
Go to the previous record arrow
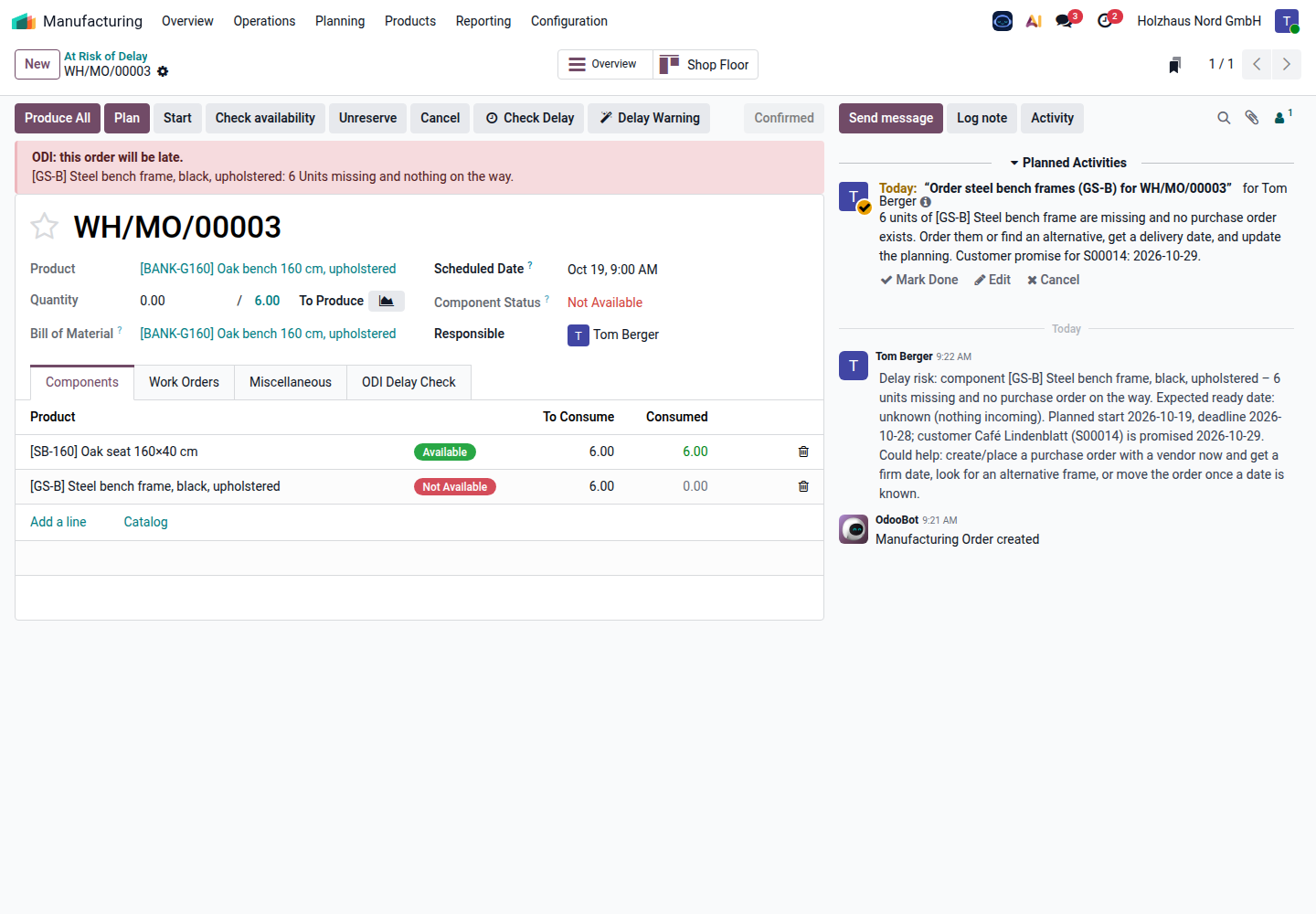pyautogui.click(x=1257, y=64)
